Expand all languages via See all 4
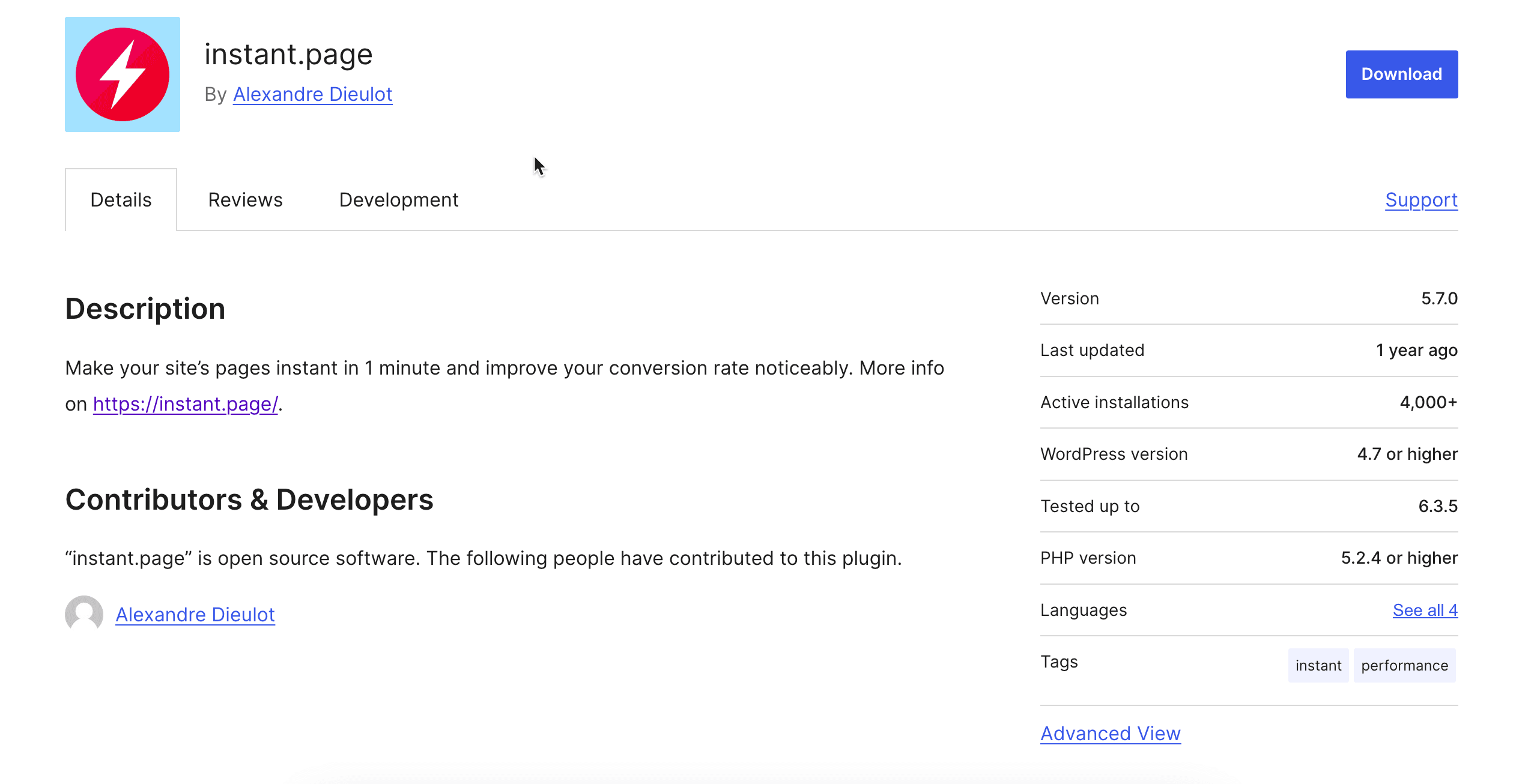 1425,610
